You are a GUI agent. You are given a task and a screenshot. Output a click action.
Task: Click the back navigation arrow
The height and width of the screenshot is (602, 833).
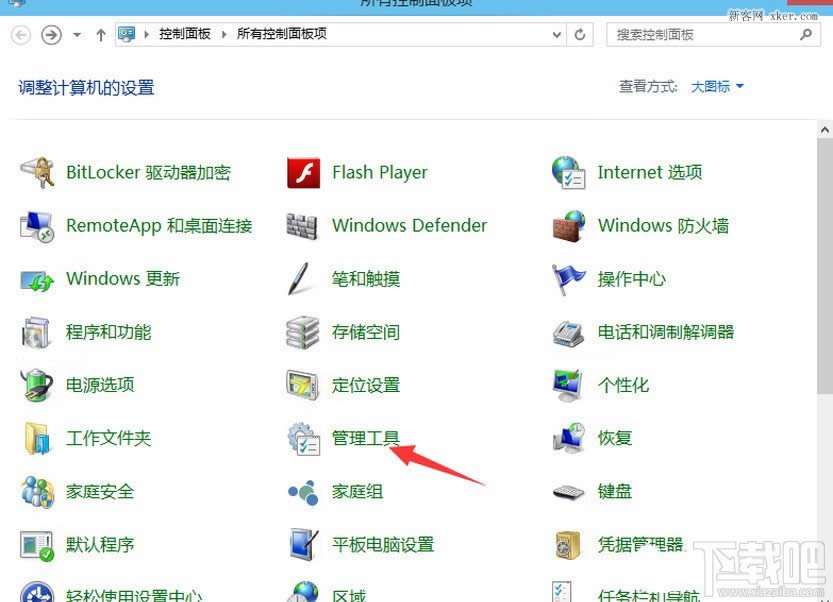[20, 33]
